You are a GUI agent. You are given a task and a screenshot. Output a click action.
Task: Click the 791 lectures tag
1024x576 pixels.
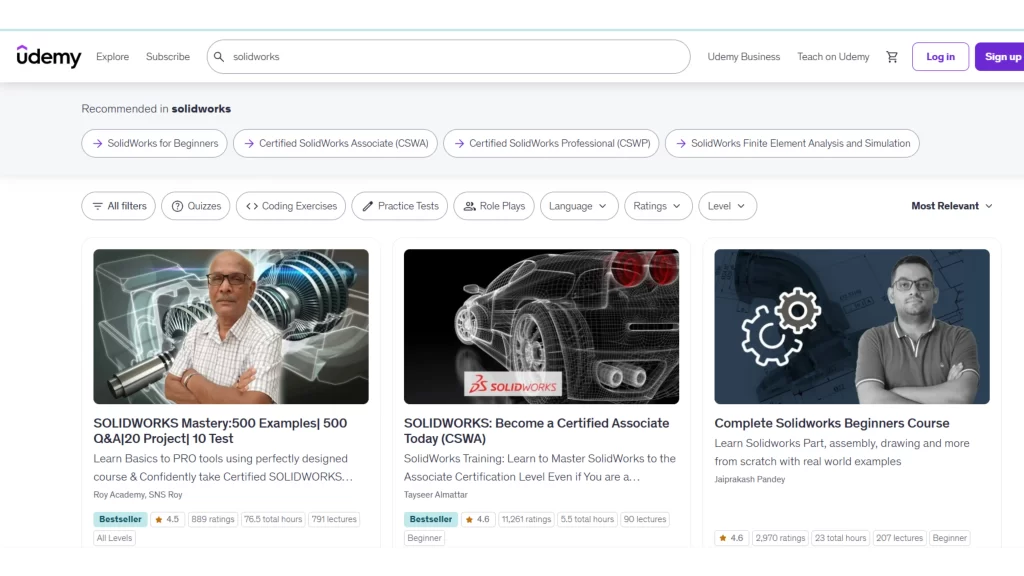(334, 519)
